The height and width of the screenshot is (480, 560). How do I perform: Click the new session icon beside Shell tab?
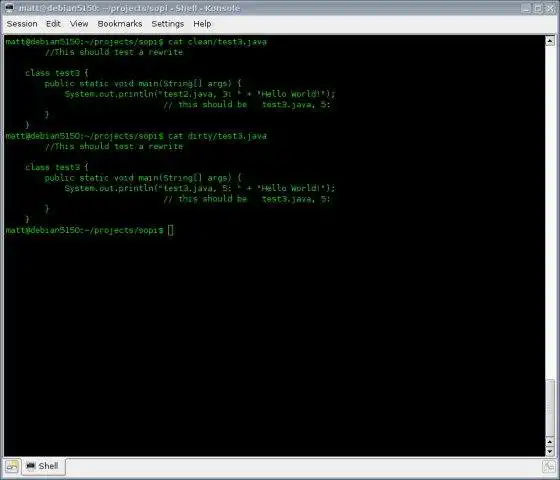point(12,466)
